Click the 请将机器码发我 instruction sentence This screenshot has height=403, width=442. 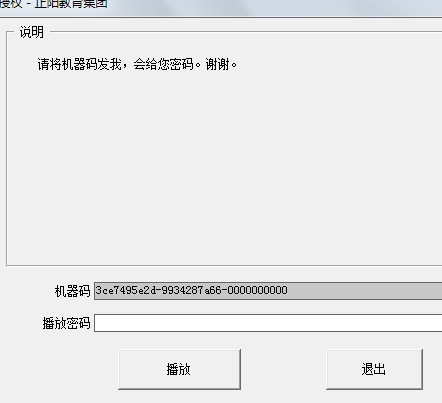tap(79, 64)
